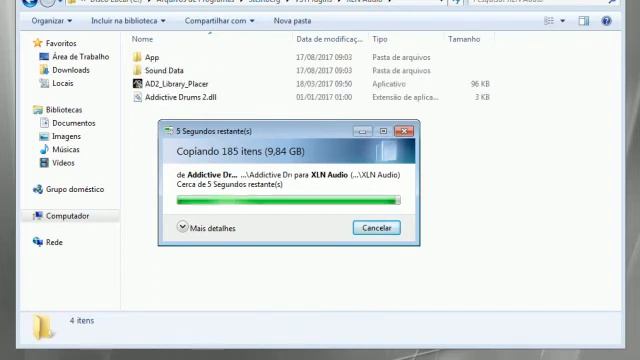Screen dimensions: 640x360
Task: Click the change view icon
Action: coord(549,21)
